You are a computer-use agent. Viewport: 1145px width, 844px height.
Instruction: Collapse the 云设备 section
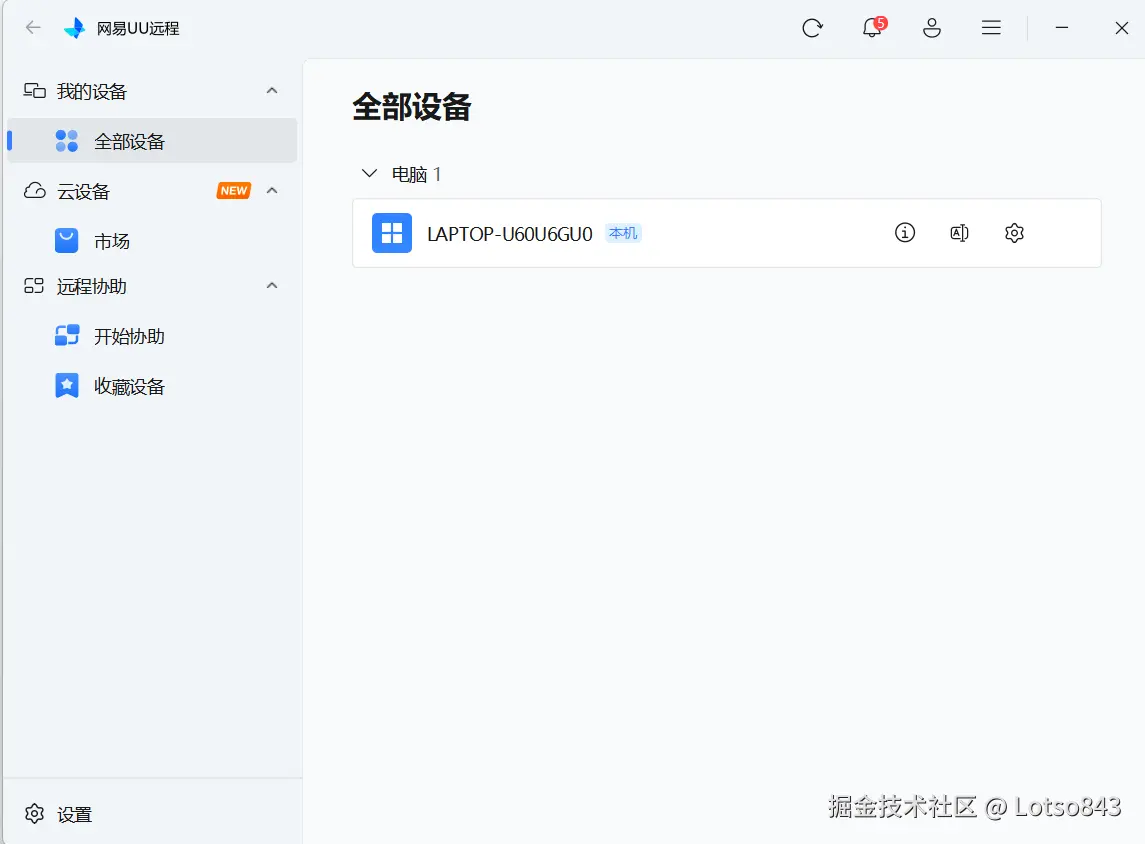(x=272, y=191)
